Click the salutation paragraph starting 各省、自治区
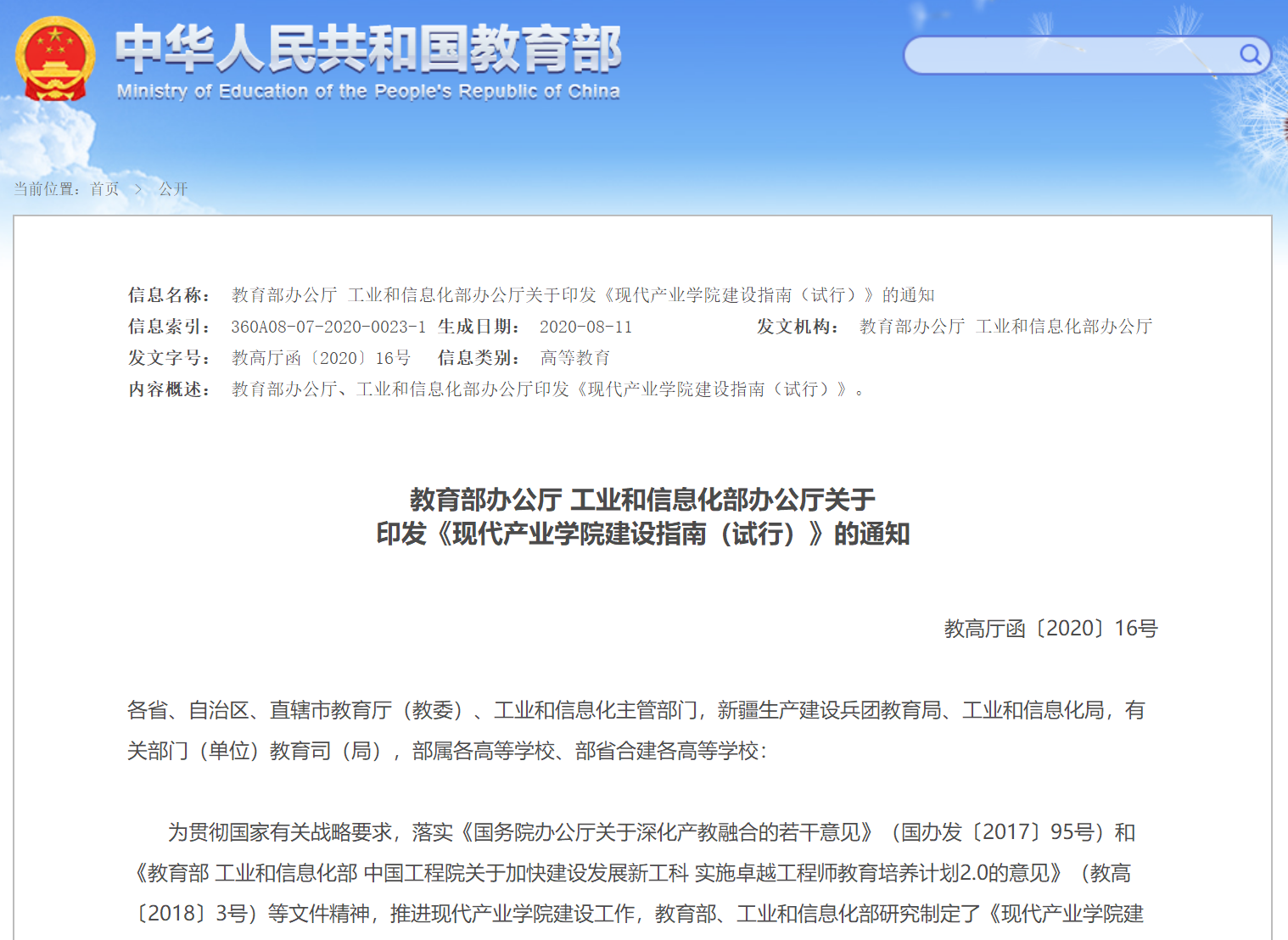This screenshot has height=940, width=1288. click(x=636, y=730)
